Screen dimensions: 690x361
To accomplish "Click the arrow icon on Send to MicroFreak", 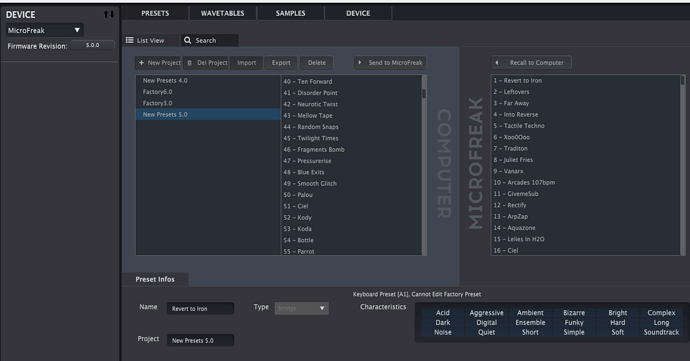I will pyautogui.click(x=360, y=63).
